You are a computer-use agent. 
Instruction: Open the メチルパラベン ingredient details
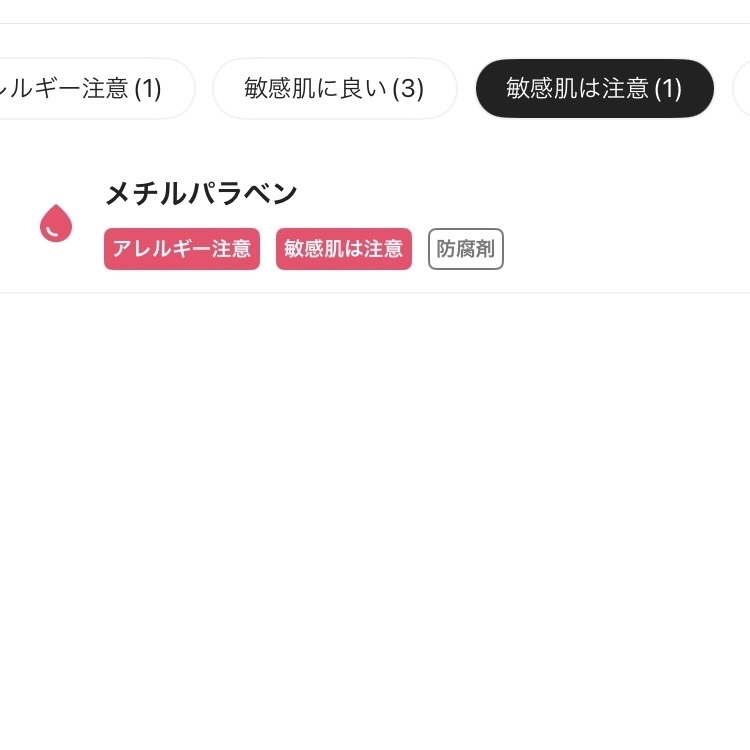(201, 194)
